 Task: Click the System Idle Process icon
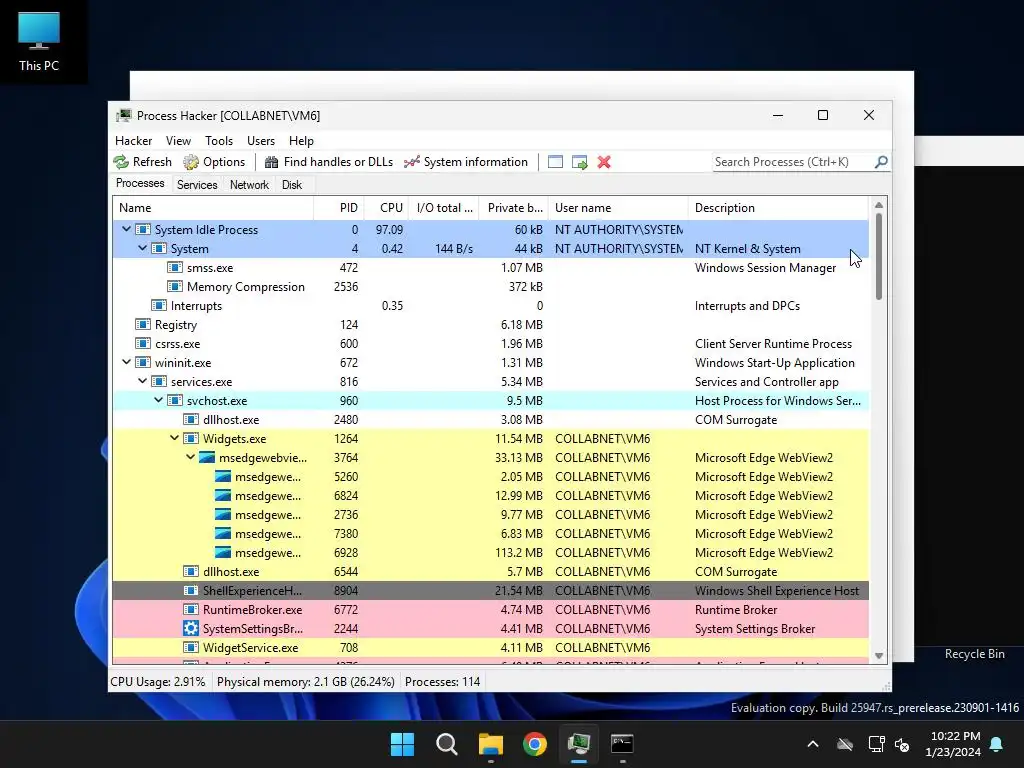point(142,230)
